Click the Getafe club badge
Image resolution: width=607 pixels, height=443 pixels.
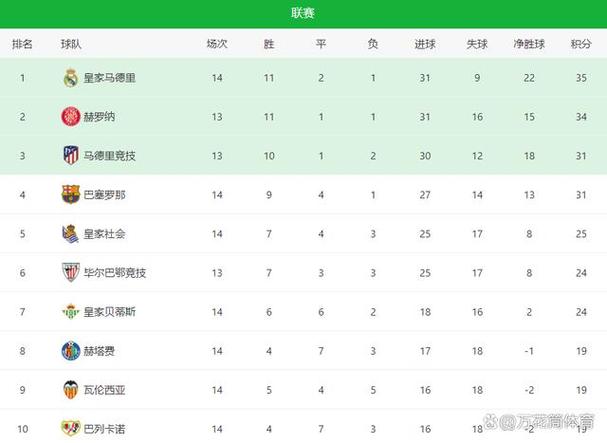pos(71,351)
